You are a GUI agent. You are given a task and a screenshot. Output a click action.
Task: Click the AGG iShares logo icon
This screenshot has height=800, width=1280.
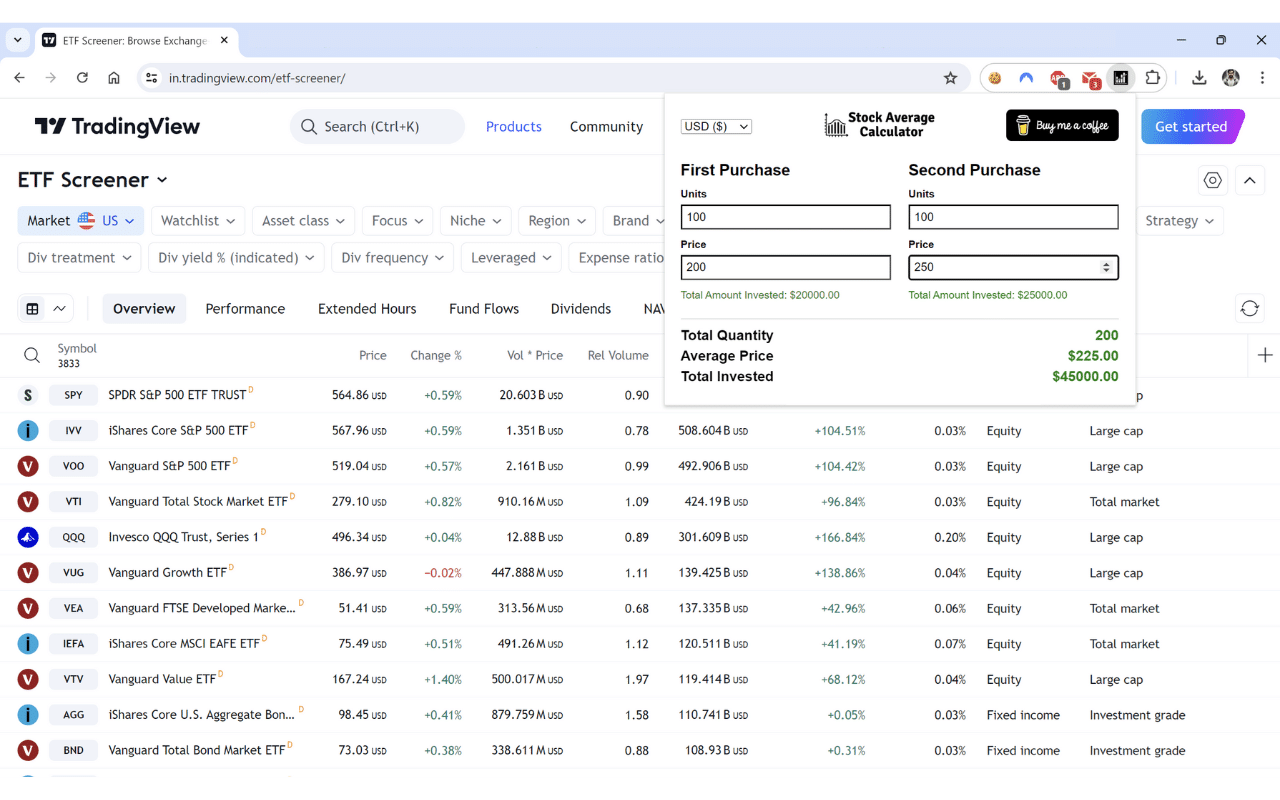click(x=28, y=715)
